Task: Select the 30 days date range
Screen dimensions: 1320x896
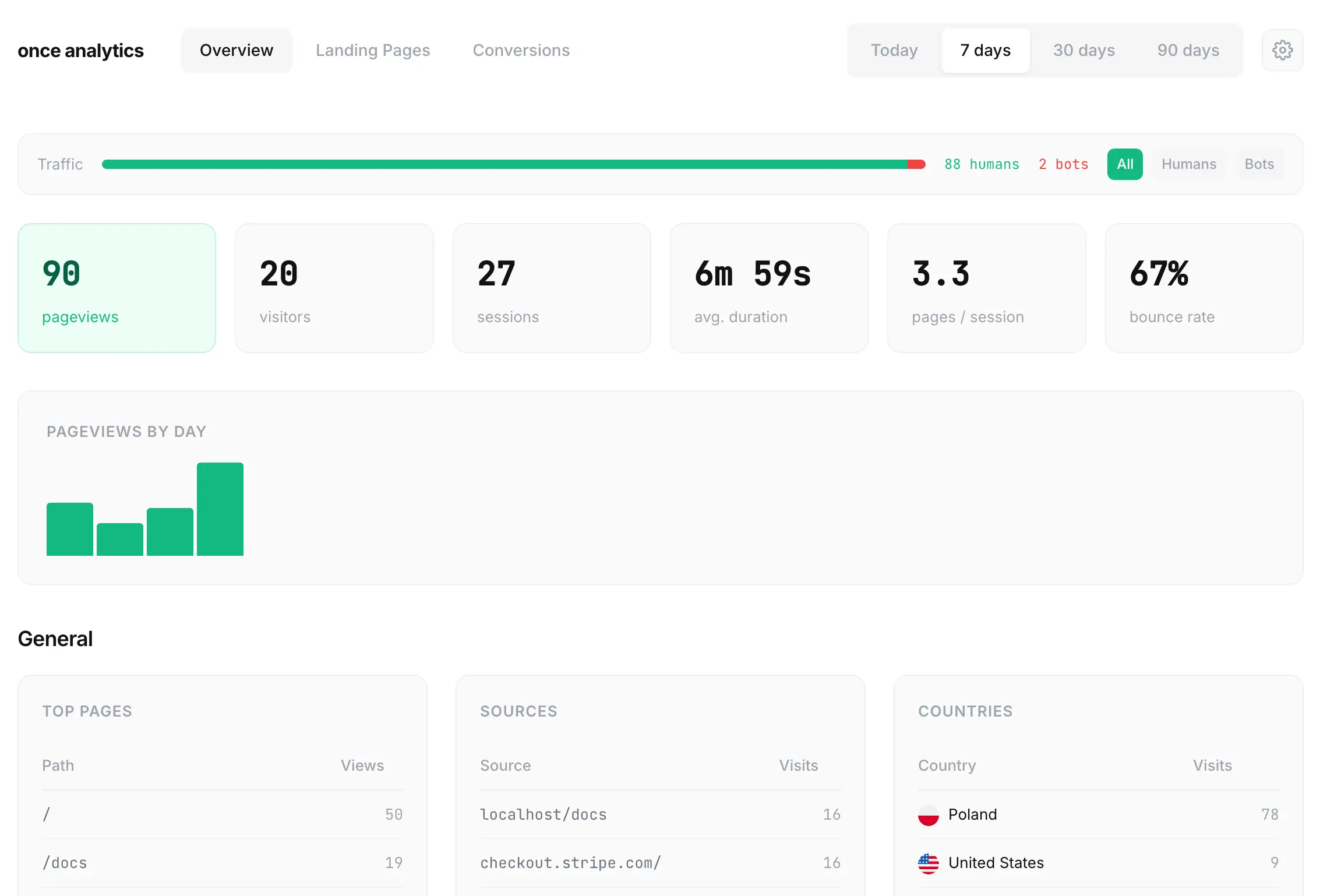Action: pyautogui.click(x=1084, y=50)
